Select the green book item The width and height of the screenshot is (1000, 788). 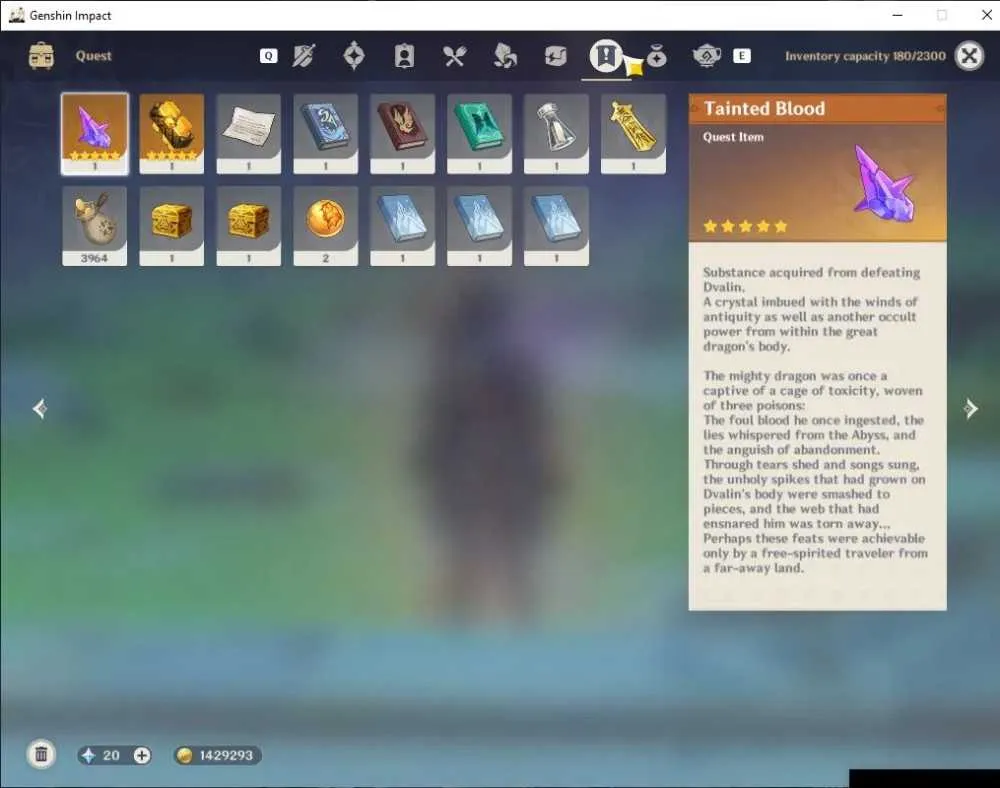(480, 134)
